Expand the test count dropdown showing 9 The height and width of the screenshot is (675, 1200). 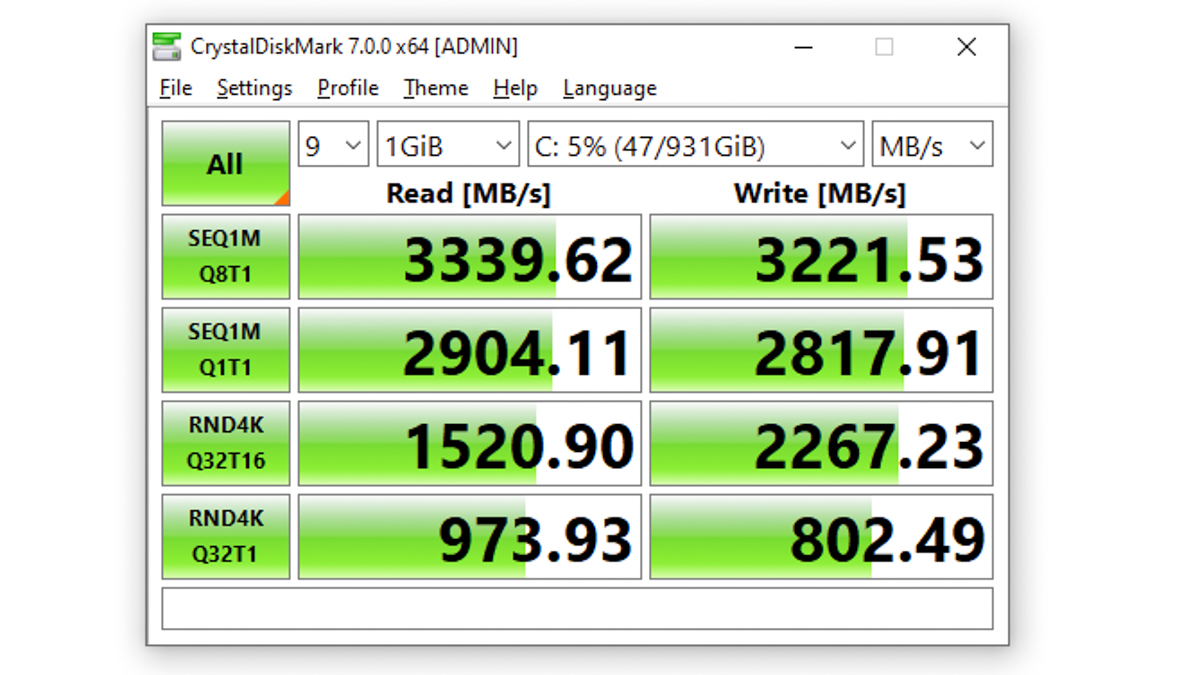(x=334, y=146)
